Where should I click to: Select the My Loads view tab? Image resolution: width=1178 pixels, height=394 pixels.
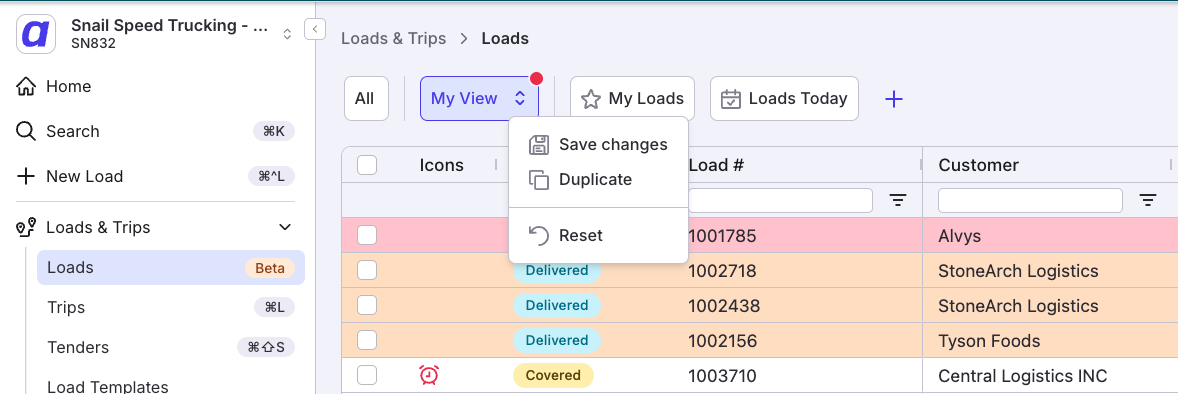pyautogui.click(x=632, y=98)
